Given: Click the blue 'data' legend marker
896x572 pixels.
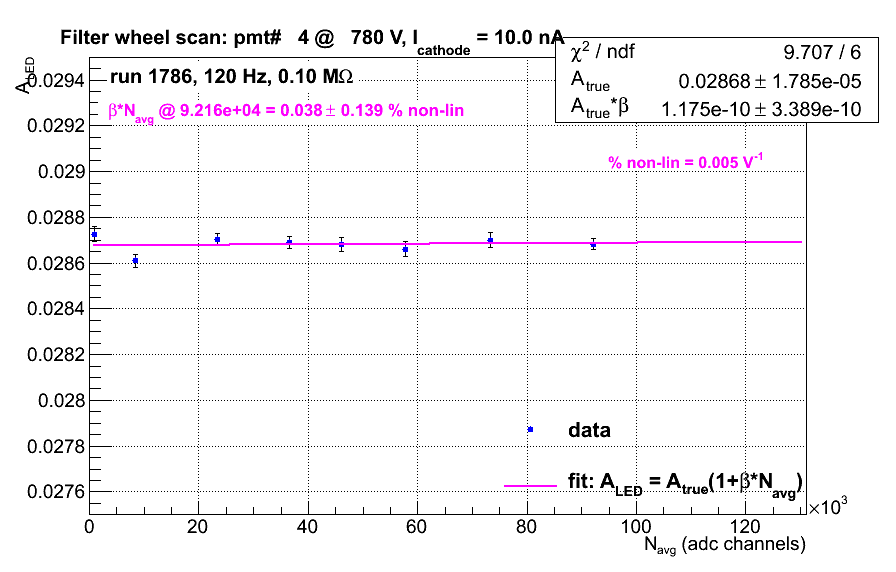Looking at the screenshot, I should point(530,429).
